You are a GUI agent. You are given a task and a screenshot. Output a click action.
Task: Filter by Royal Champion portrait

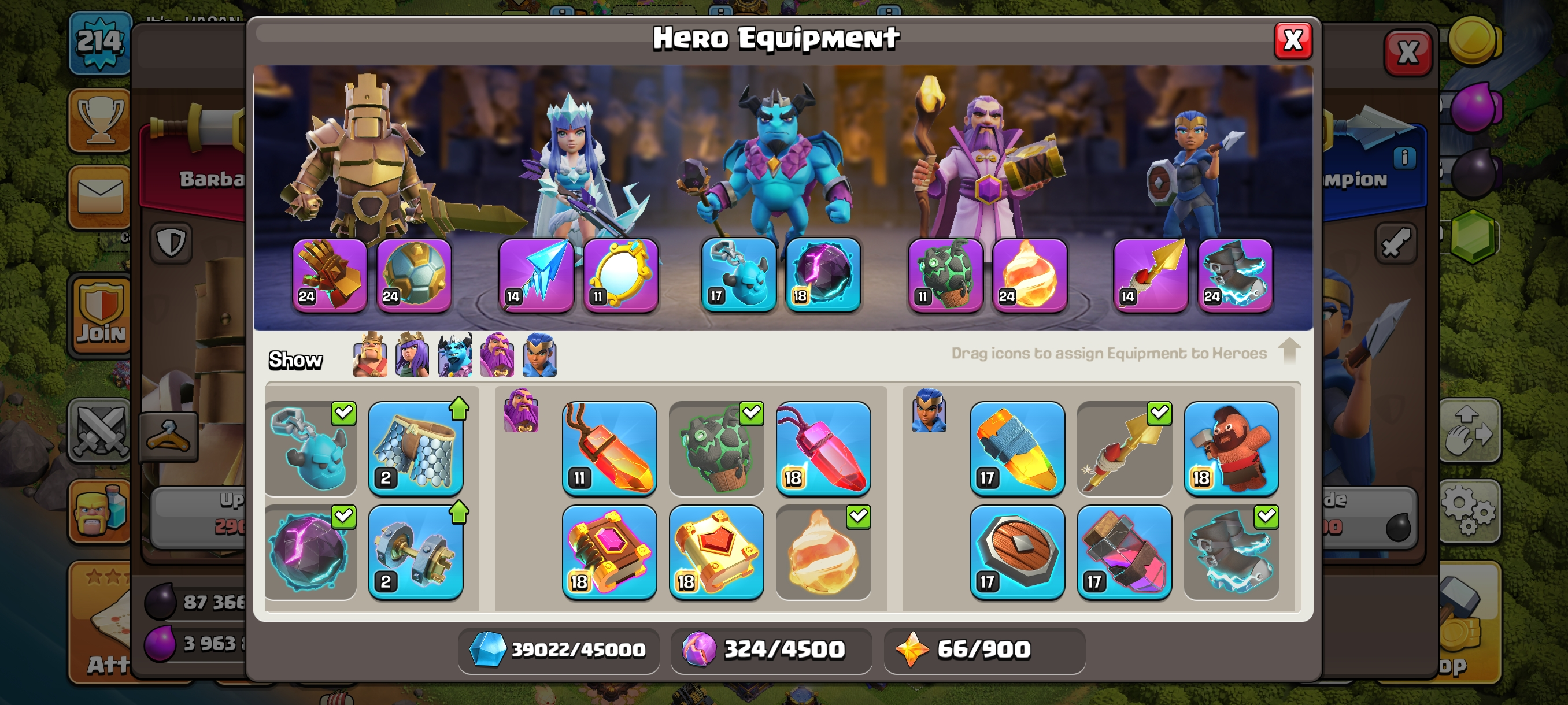(539, 355)
